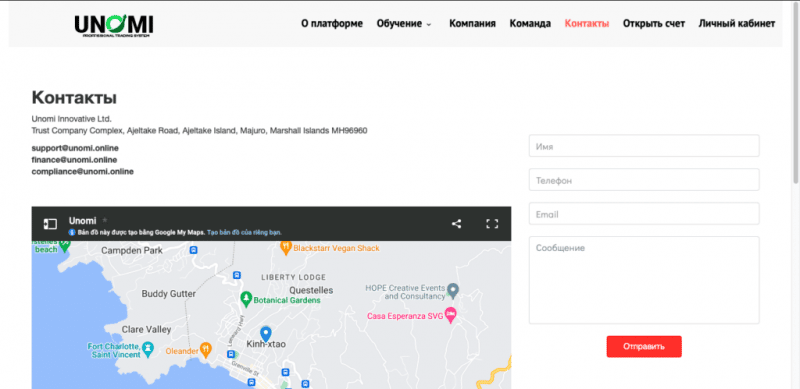The image size is (800, 389).
Task: Click the UNOMI logo
Action: 114,25
